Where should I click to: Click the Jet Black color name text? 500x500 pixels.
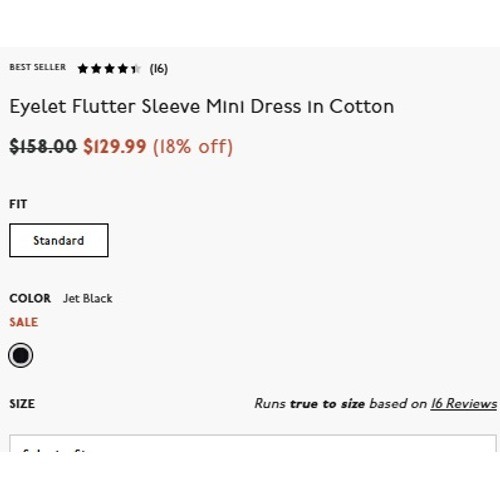coord(88,298)
